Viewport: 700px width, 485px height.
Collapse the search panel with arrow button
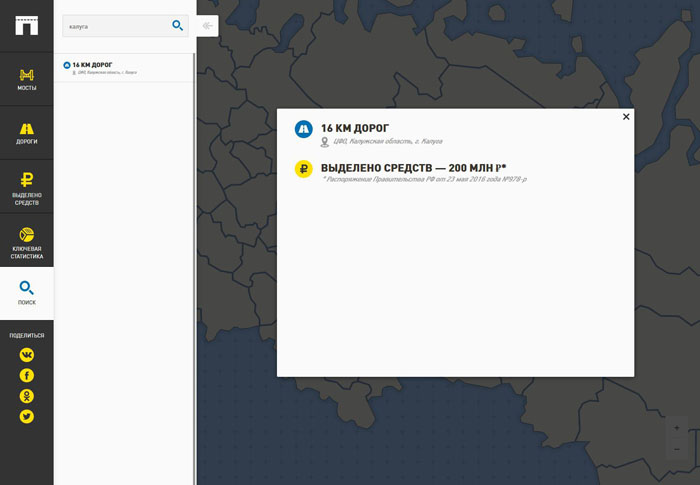[x=207, y=26]
